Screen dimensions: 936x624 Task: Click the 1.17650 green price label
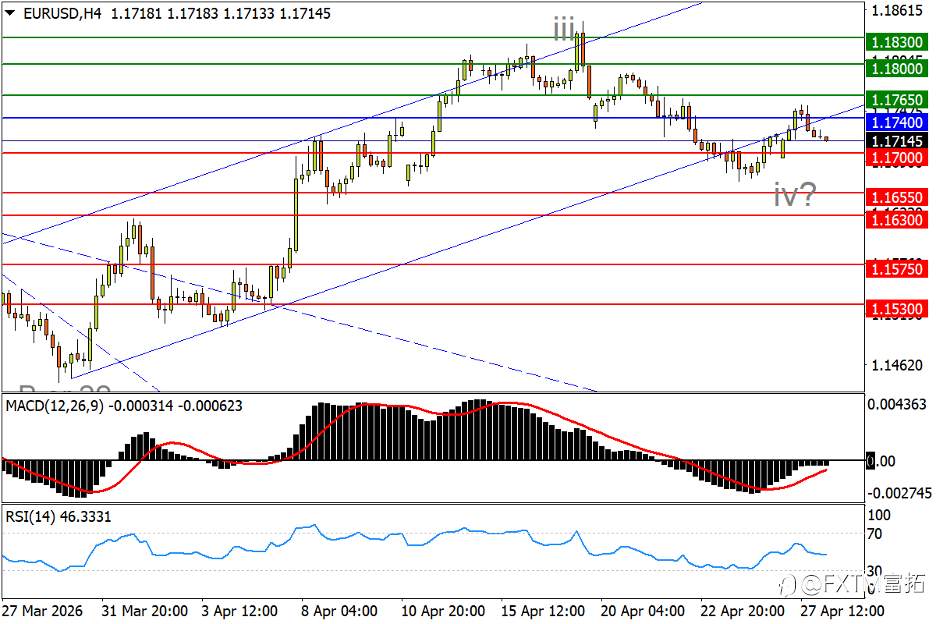(896, 99)
